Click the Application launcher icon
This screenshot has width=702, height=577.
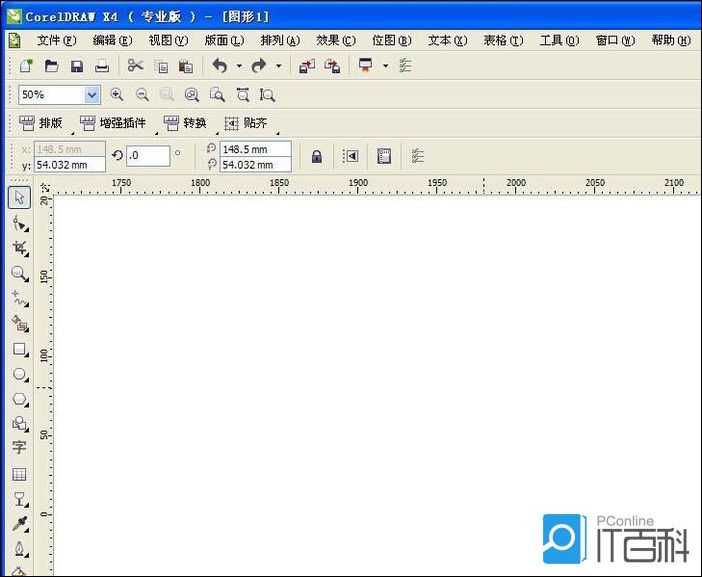pos(366,65)
